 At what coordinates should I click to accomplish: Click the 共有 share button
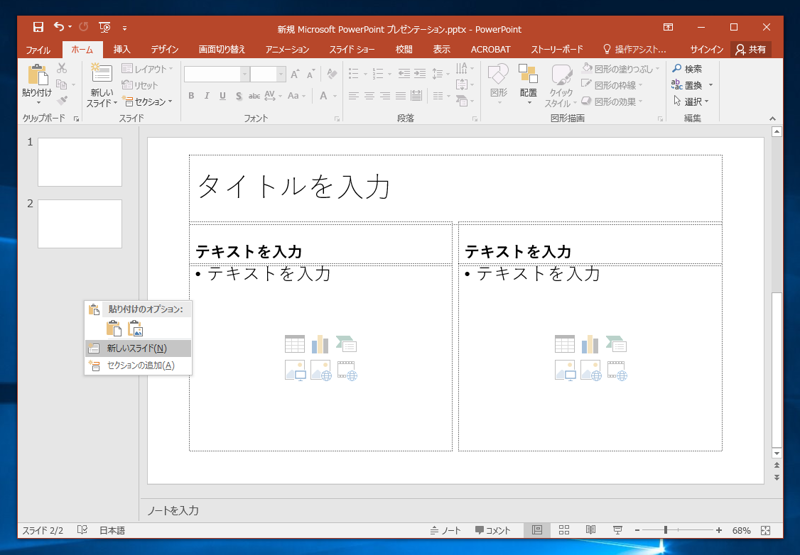(751, 49)
